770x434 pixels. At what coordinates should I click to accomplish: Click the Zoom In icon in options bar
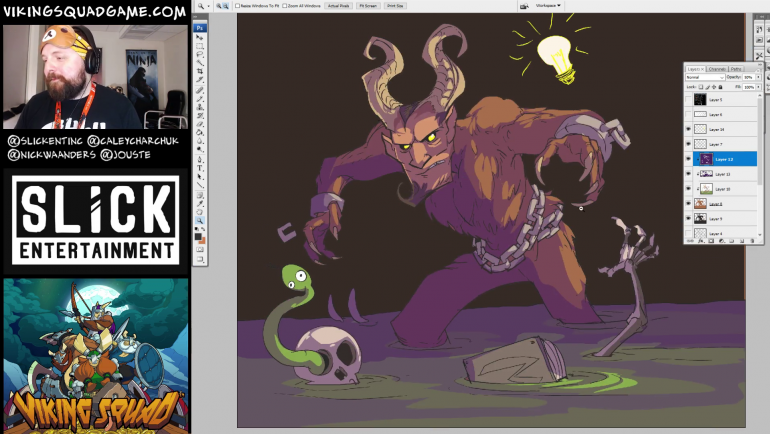(219, 6)
